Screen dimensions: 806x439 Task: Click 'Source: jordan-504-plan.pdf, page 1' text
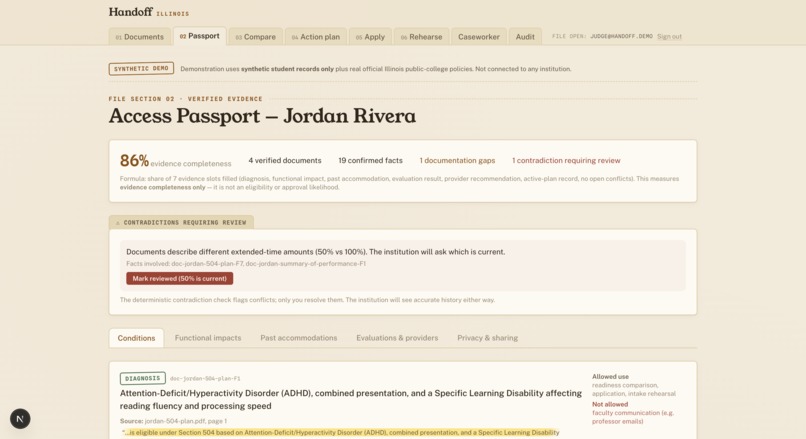[x=173, y=420]
